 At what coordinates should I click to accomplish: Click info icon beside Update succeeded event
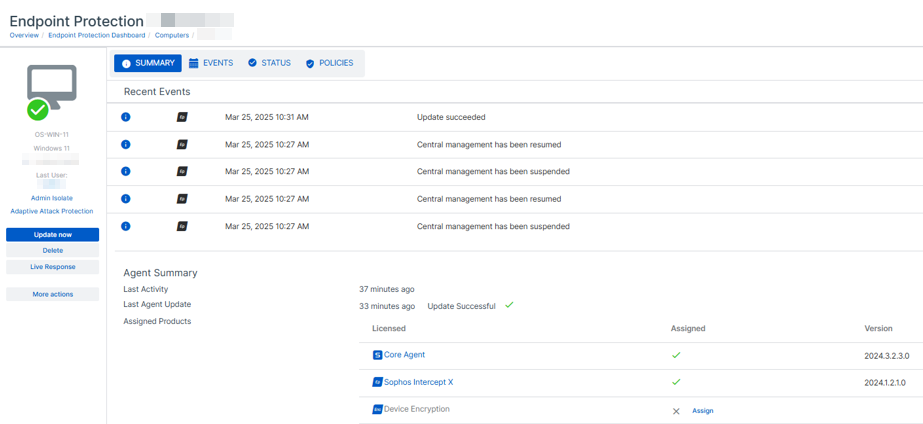[x=126, y=117]
